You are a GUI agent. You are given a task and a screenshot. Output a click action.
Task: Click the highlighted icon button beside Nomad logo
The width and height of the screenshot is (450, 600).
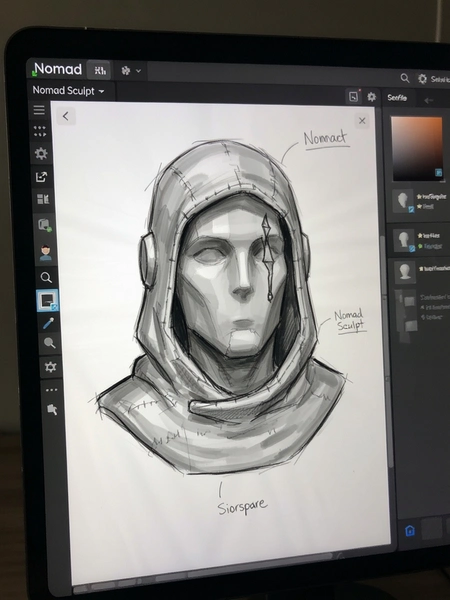(x=99, y=70)
